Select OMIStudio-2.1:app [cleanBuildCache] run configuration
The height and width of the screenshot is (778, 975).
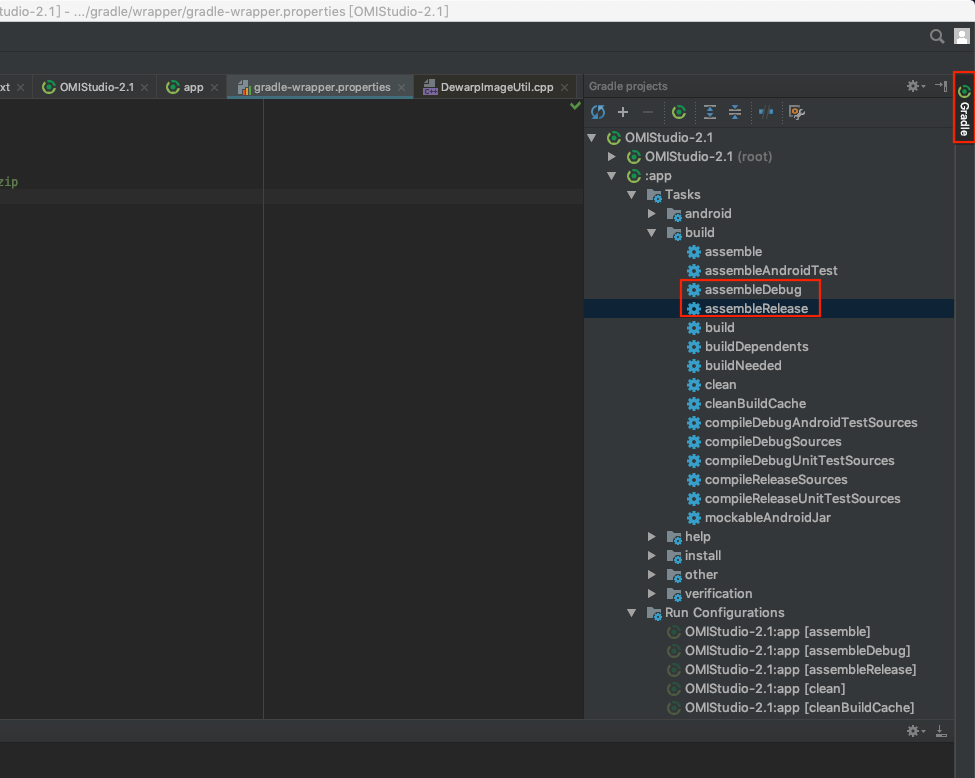coord(790,708)
